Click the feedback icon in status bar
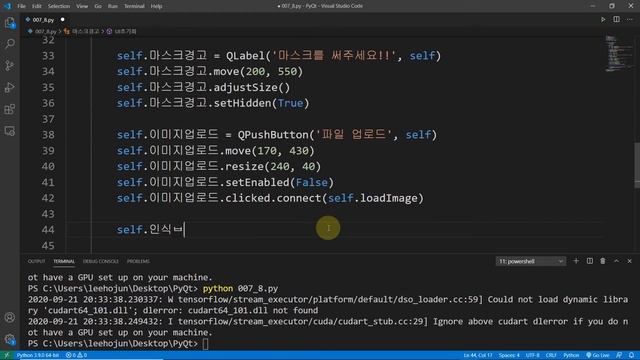Screen dimensions: 640x360 [x=619, y=355]
